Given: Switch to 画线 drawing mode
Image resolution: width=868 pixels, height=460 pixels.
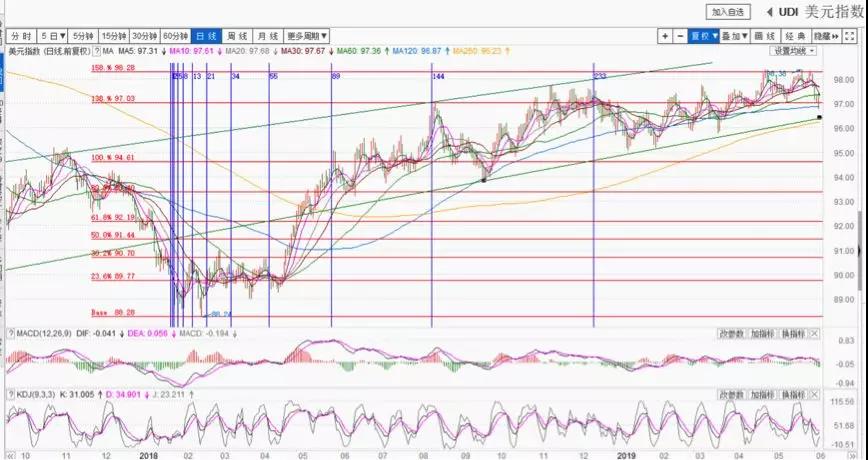Looking at the screenshot, I should [765, 35].
